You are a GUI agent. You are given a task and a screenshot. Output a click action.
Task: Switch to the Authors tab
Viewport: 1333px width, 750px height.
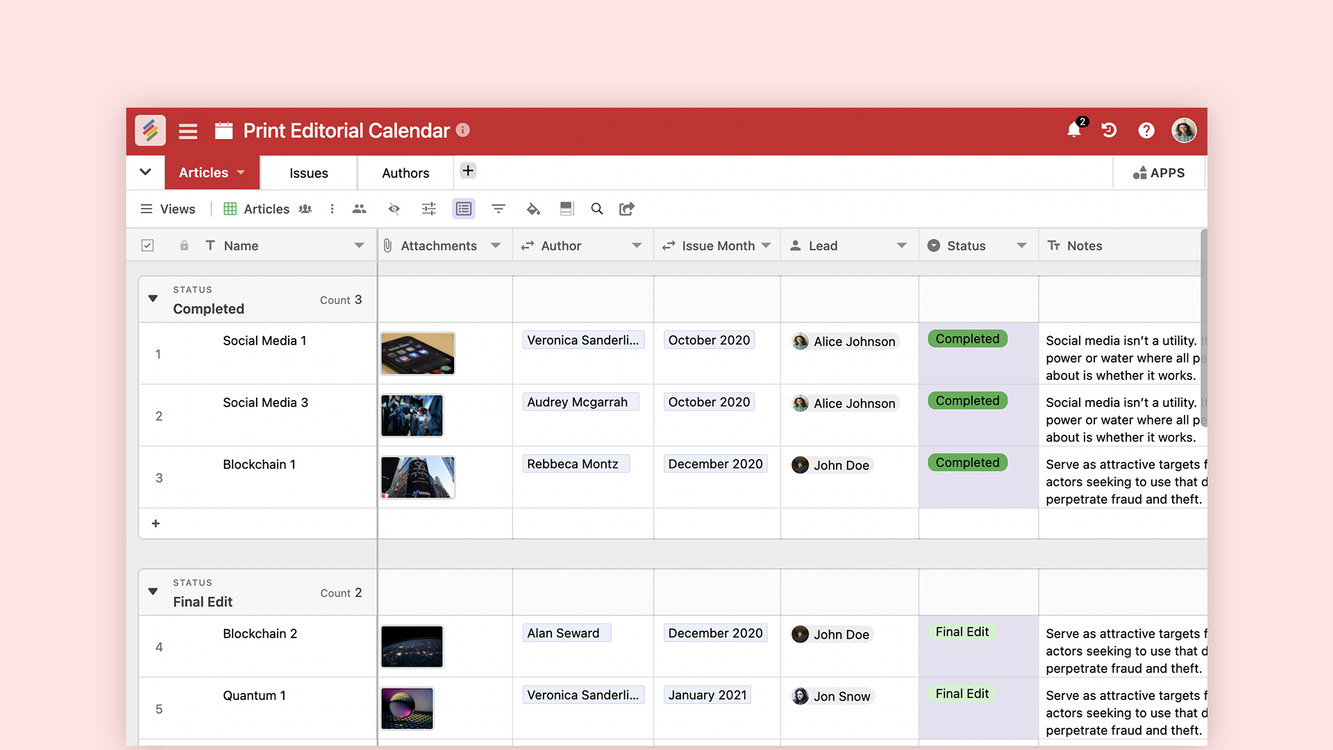(x=405, y=173)
